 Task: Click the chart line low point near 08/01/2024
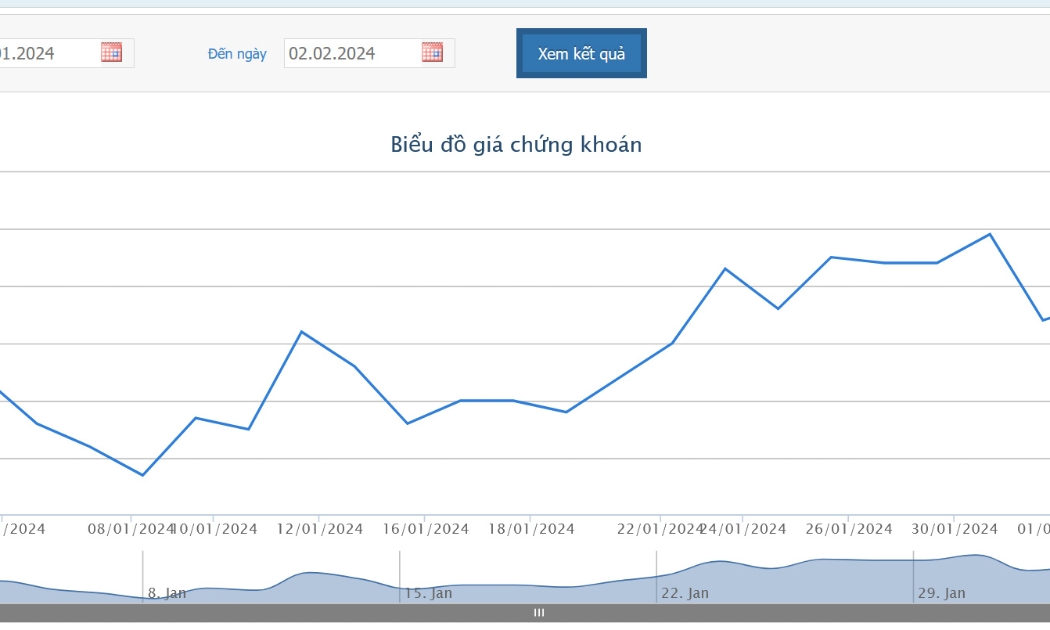point(143,475)
